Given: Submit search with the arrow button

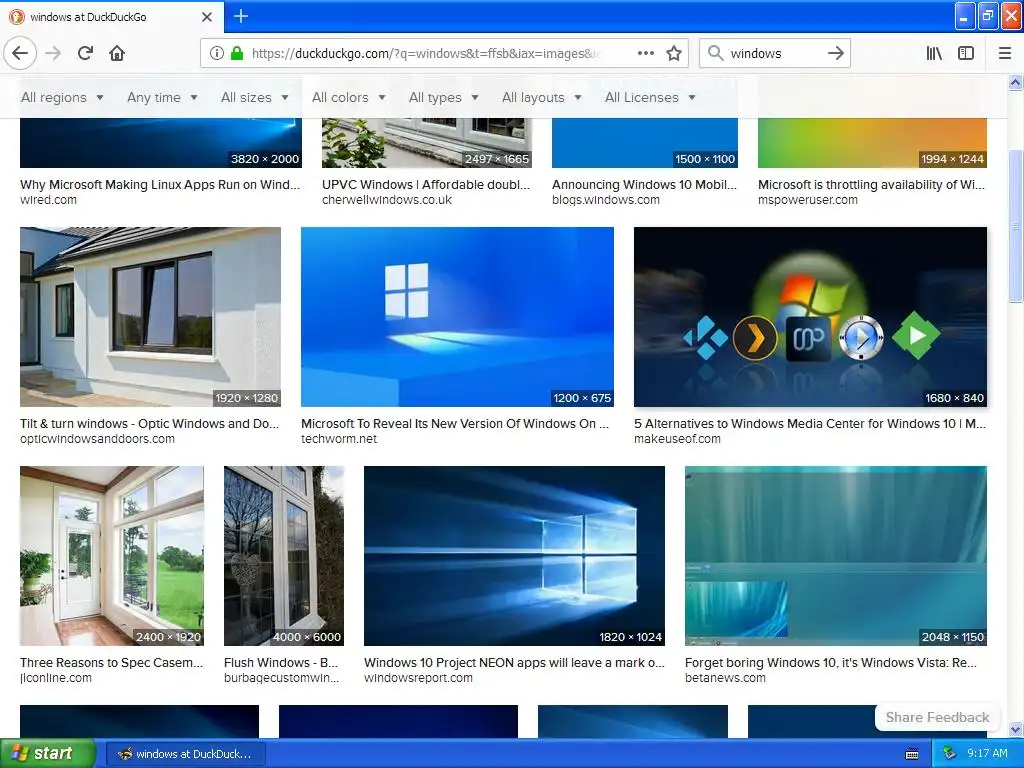Looking at the screenshot, I should point(835,54).
